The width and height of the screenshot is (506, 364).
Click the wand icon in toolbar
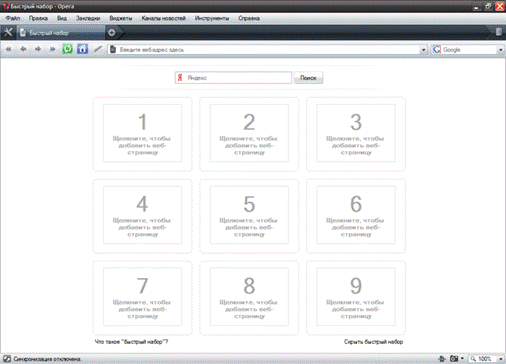(98, 49)
